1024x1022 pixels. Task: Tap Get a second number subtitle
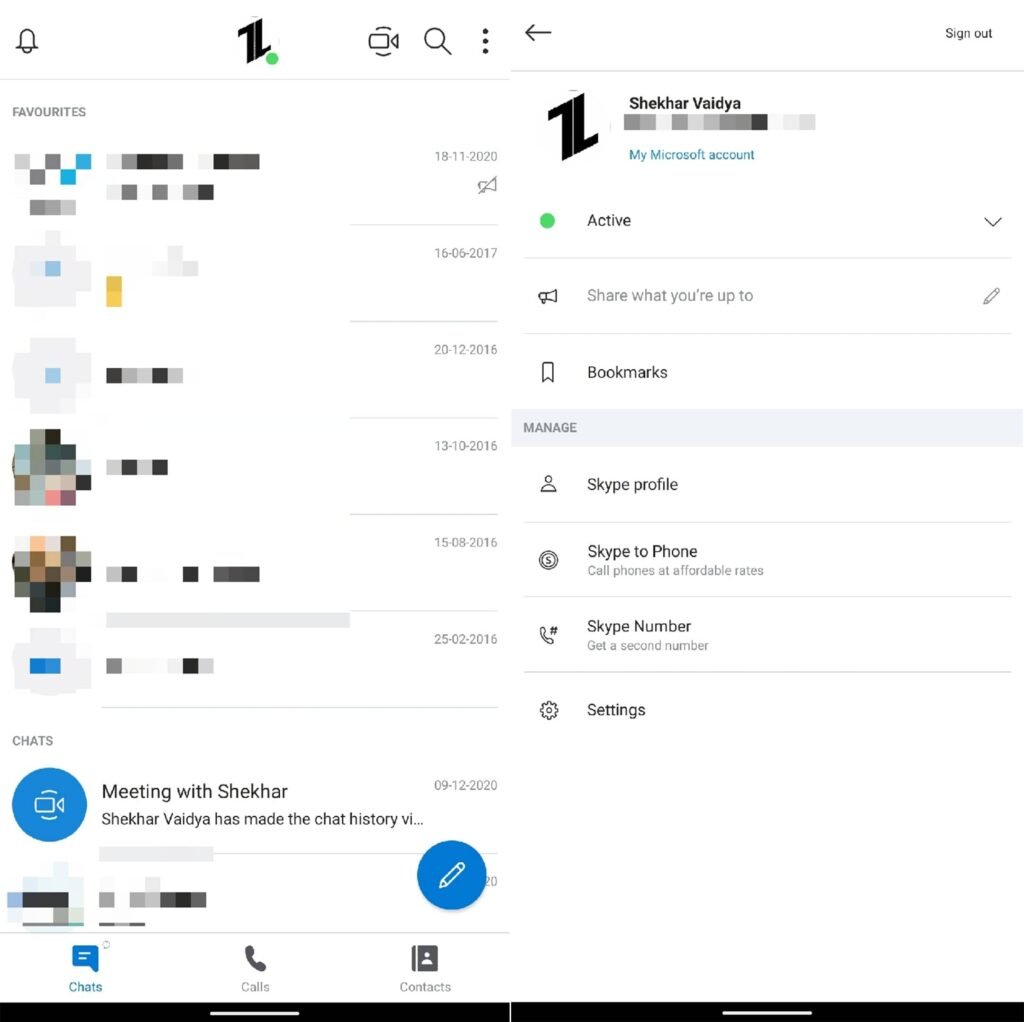pyautogui.click(x=647, y=646)
